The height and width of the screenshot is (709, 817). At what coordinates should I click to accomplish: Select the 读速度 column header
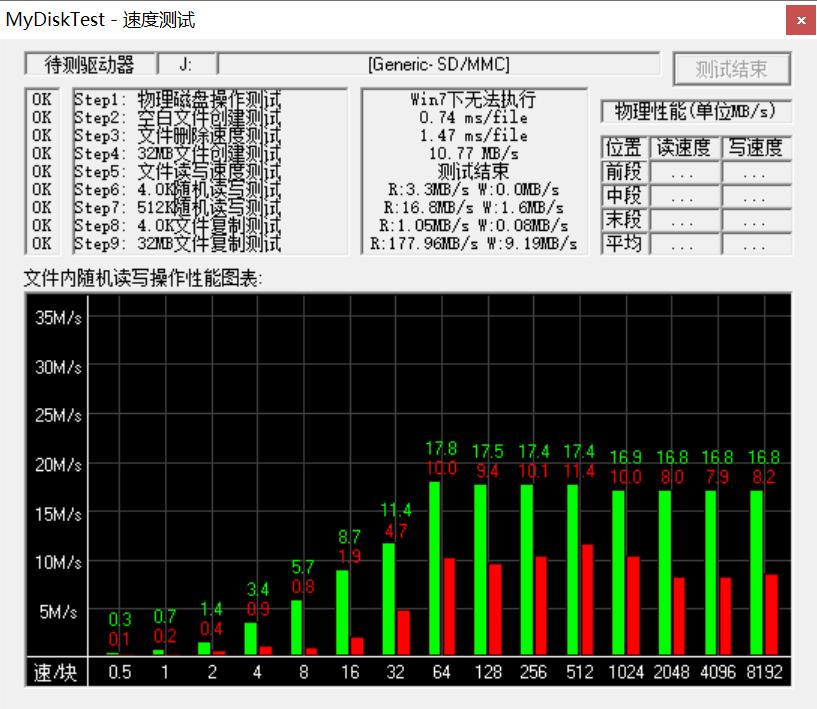point(683,148)
